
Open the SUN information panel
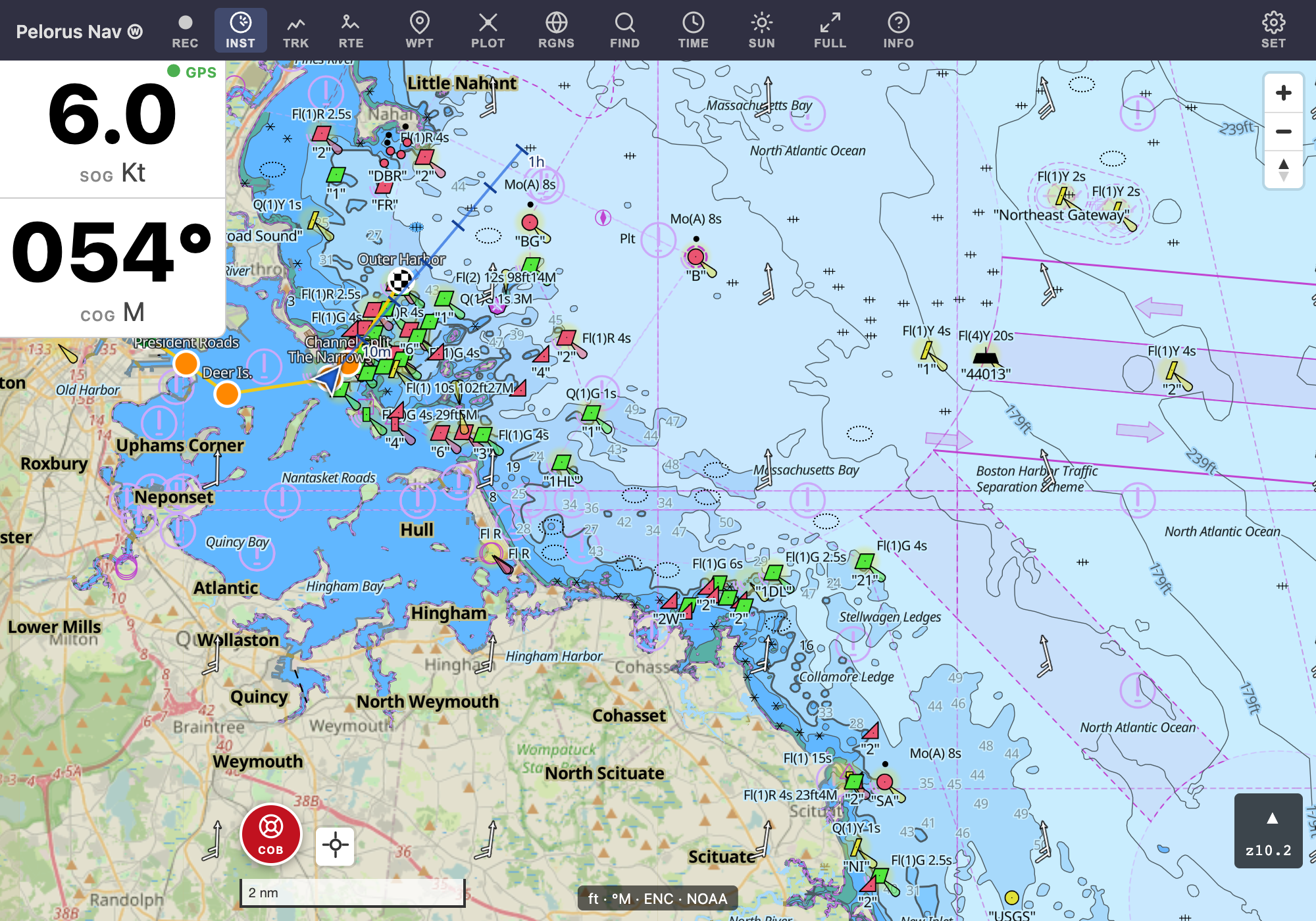click(x=761, y=30)
